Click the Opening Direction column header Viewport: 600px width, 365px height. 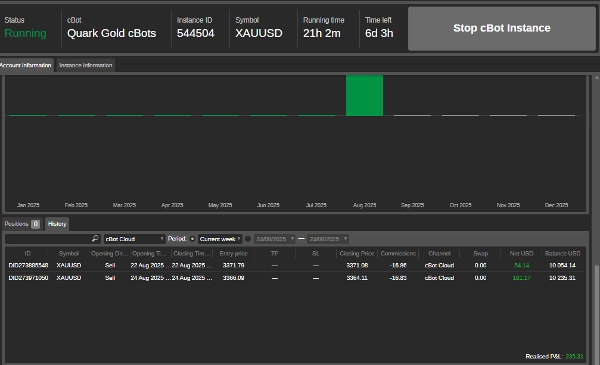[x=109, y=253]
